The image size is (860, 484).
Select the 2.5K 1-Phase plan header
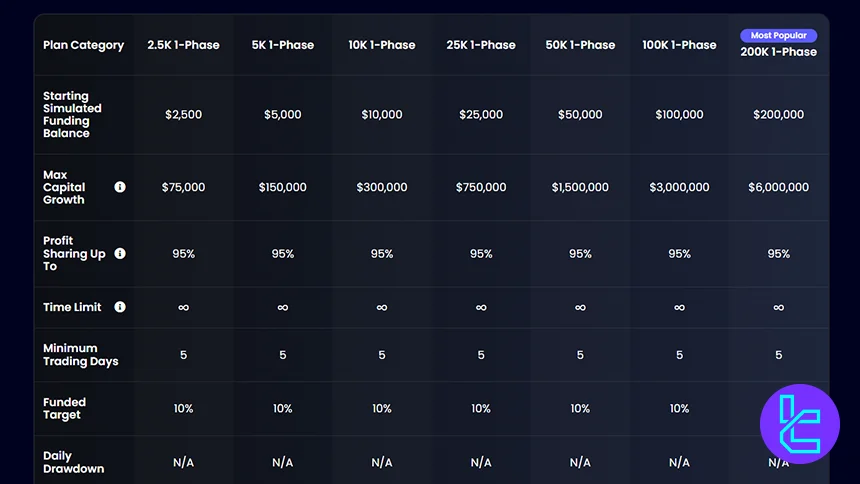click(183, 45)
